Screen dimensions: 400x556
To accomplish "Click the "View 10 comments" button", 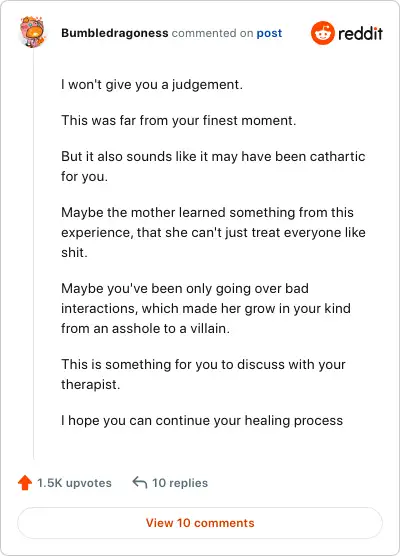I will (200, 523).
